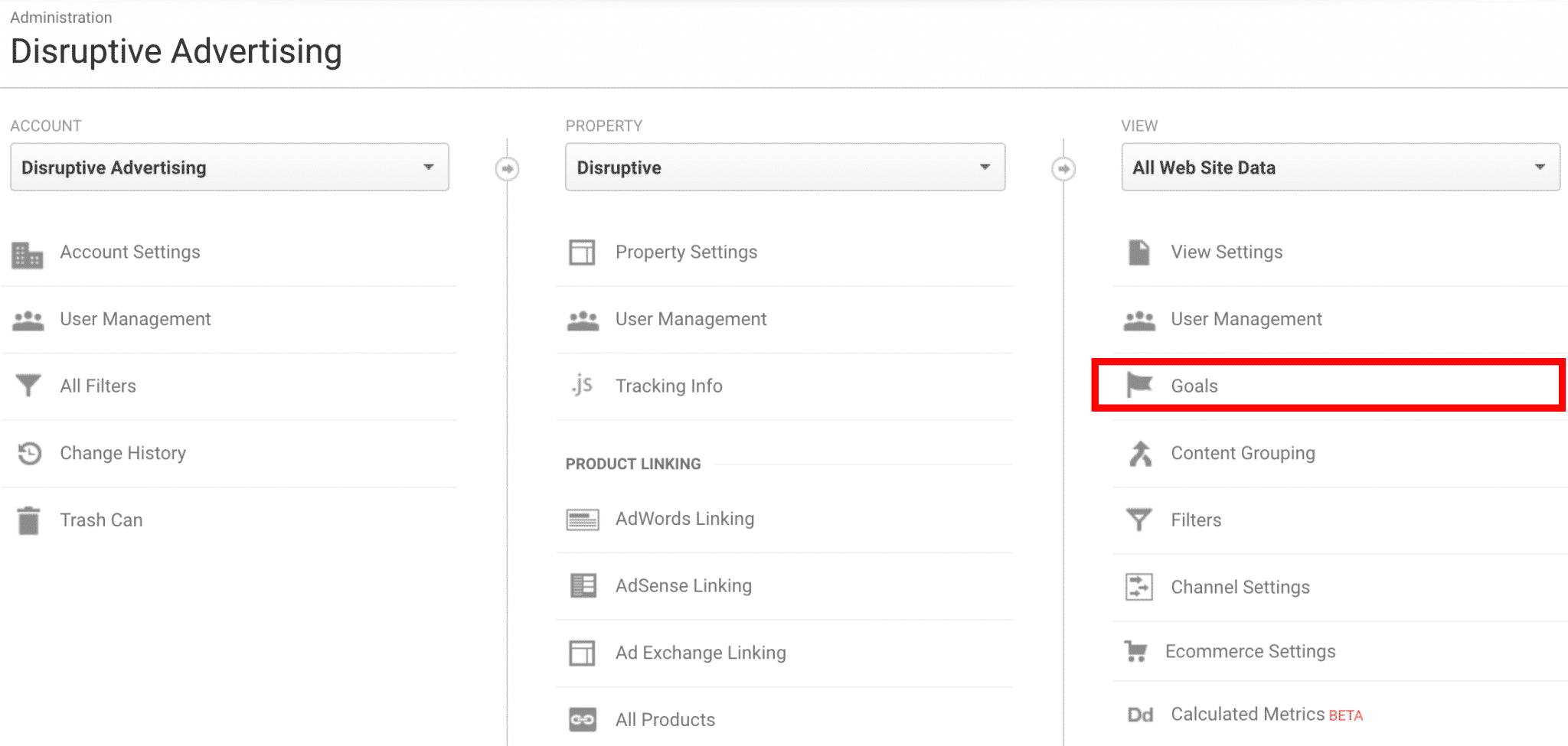
Task: Click the Ecommerce Settings cart icon
Action: click(1135, 652)
